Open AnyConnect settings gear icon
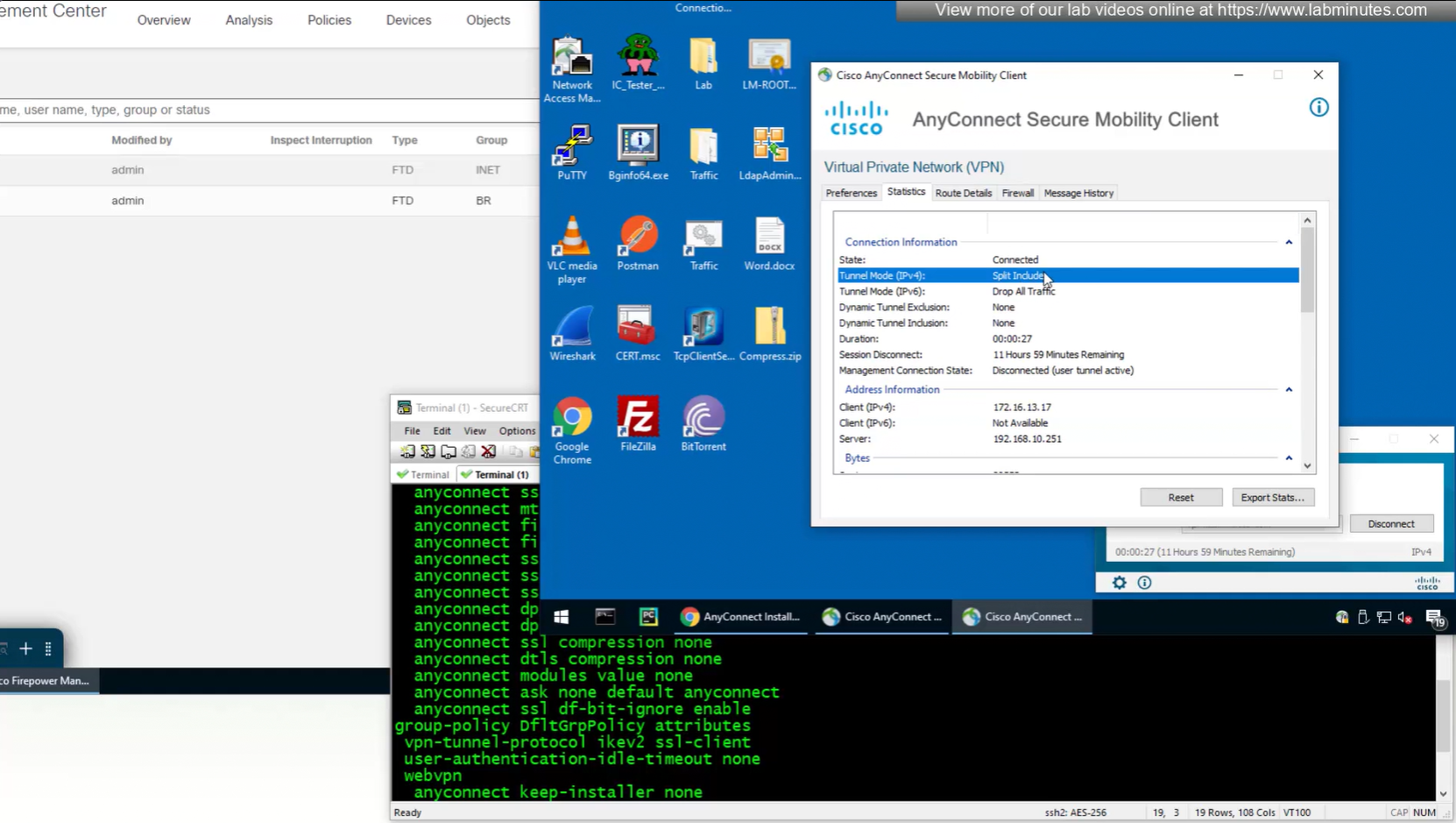Viewport: 1456px width, 823px height. [1119, 583]
